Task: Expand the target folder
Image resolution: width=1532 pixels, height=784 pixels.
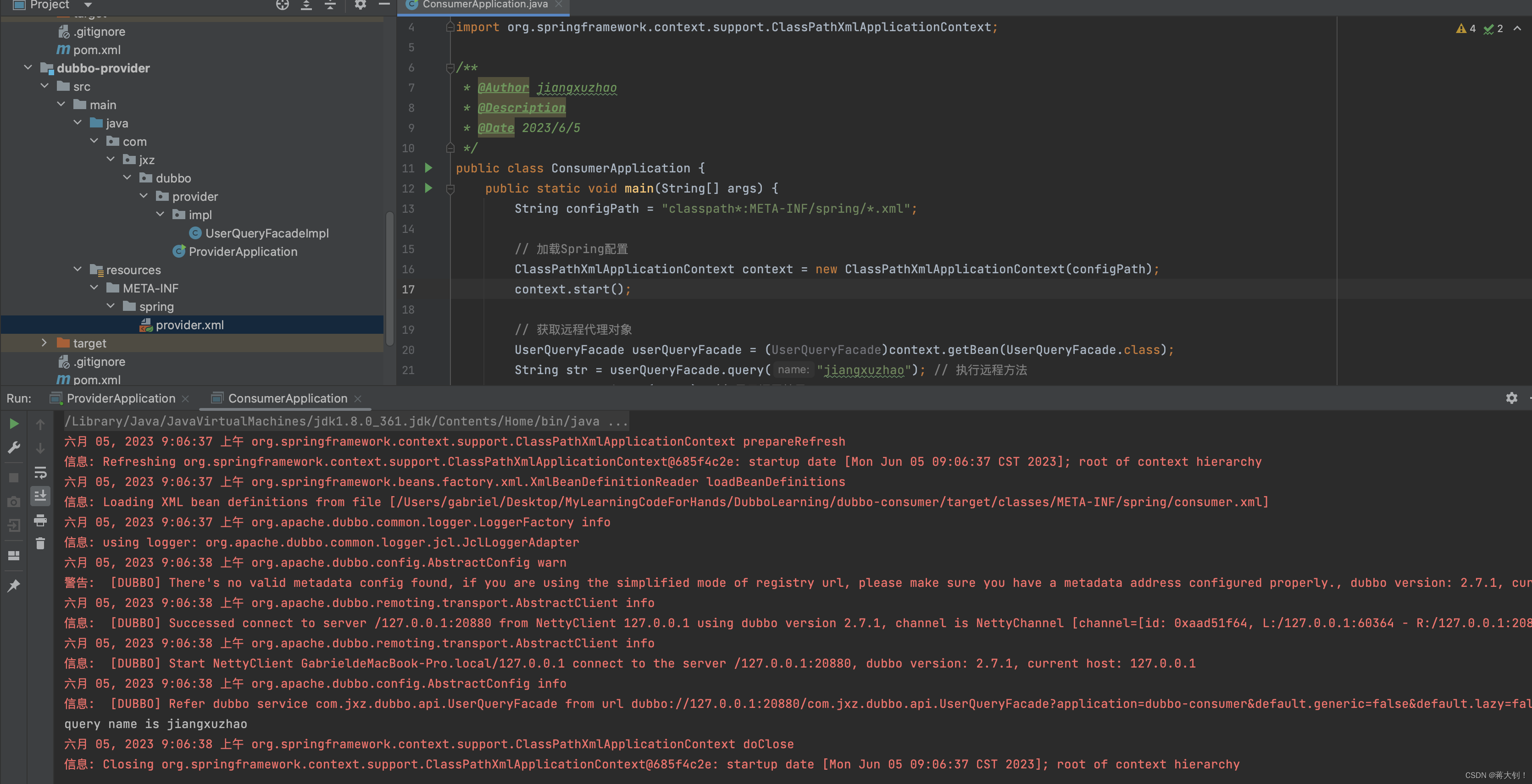Action: pyautogui.click(x=44, y=343)
